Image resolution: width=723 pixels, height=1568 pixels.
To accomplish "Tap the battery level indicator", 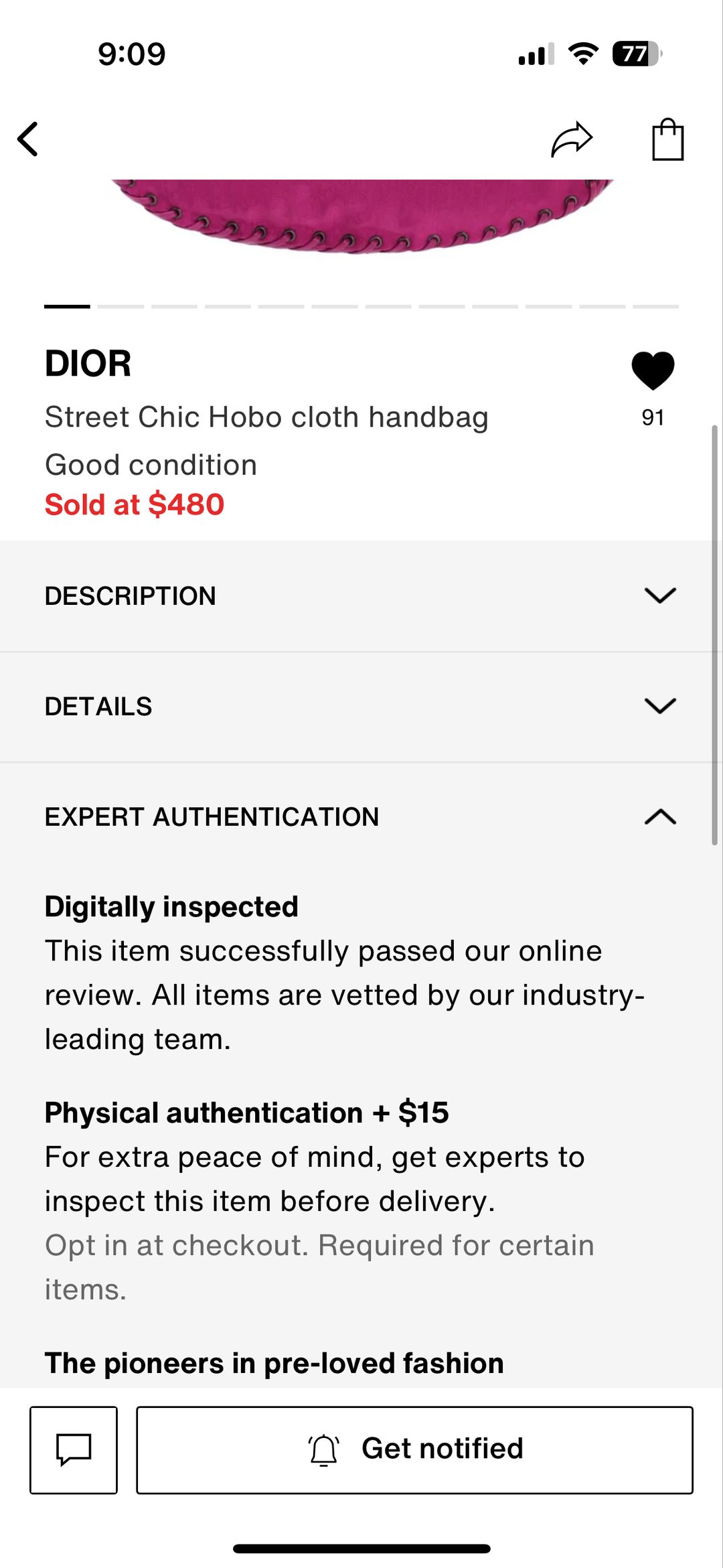I will tap(637, 54).
